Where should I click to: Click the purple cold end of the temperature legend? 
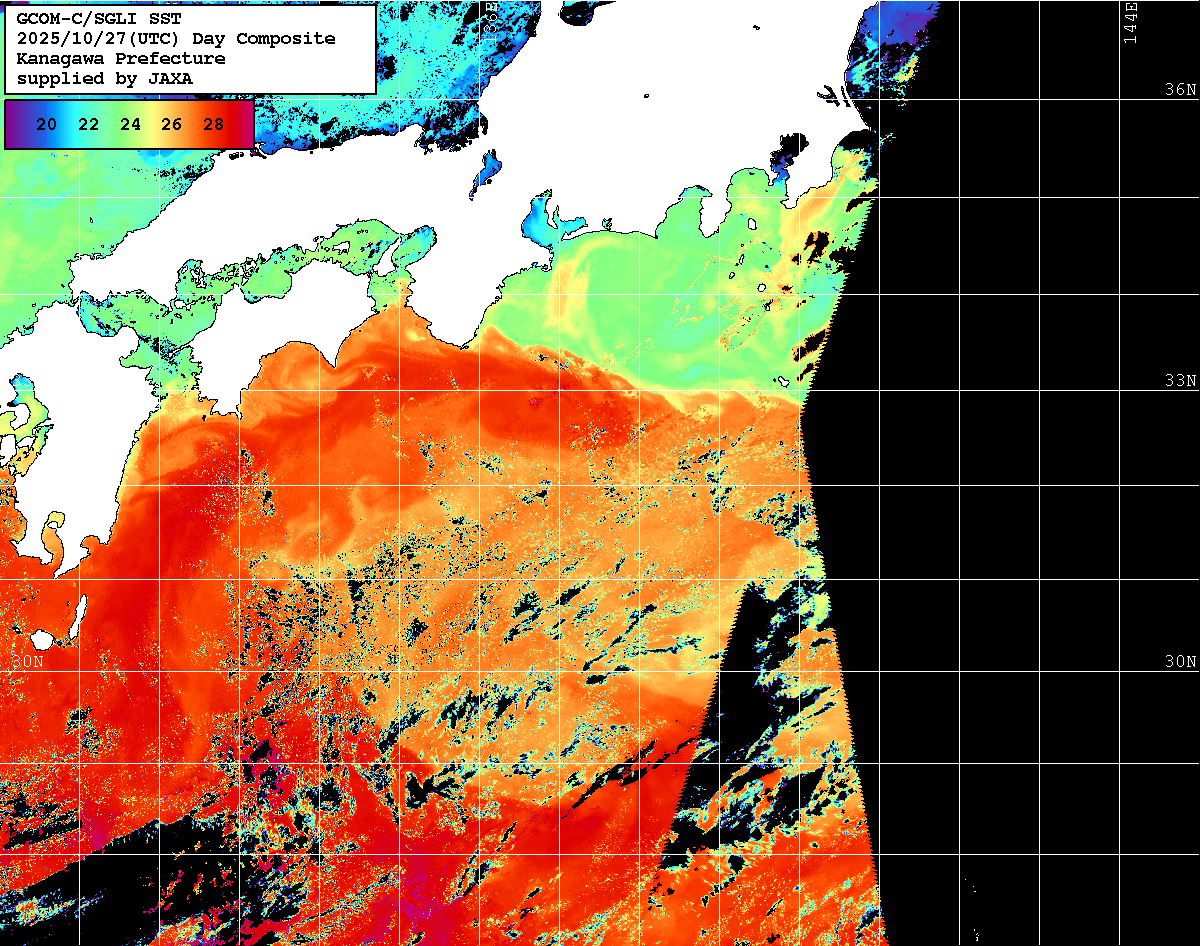coord(14,124)
